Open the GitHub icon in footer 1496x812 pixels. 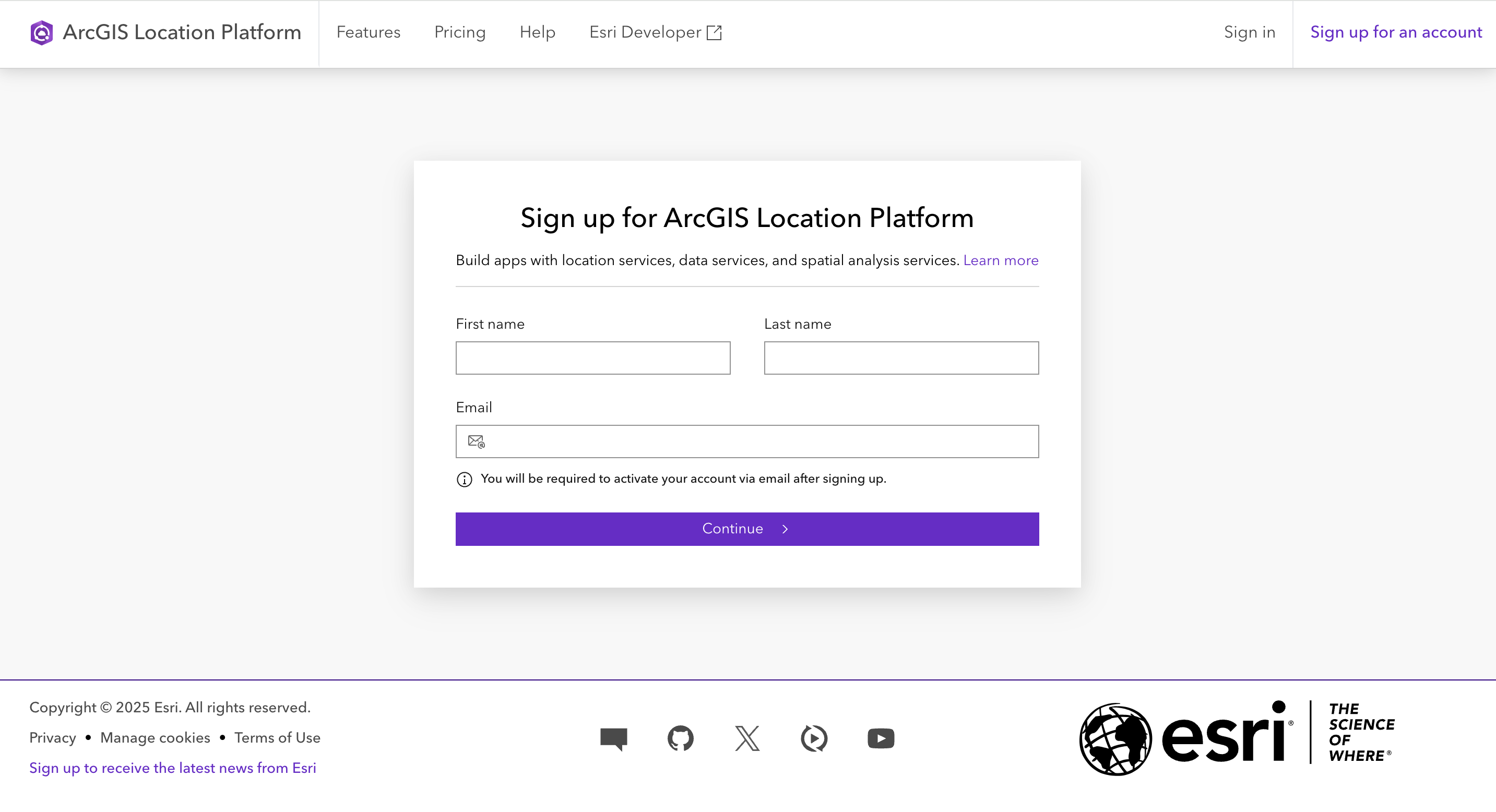click(x=680, y=738)
